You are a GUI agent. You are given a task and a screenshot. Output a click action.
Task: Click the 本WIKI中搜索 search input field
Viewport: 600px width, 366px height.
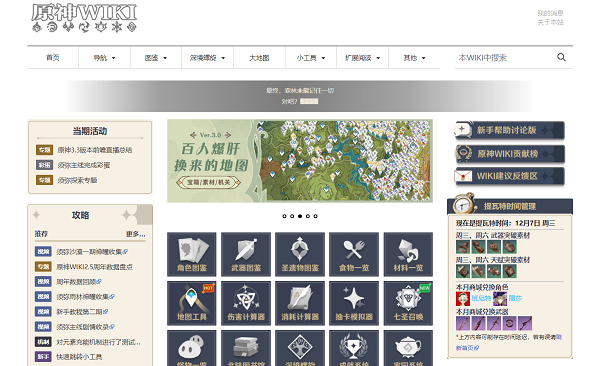point(505,58)
